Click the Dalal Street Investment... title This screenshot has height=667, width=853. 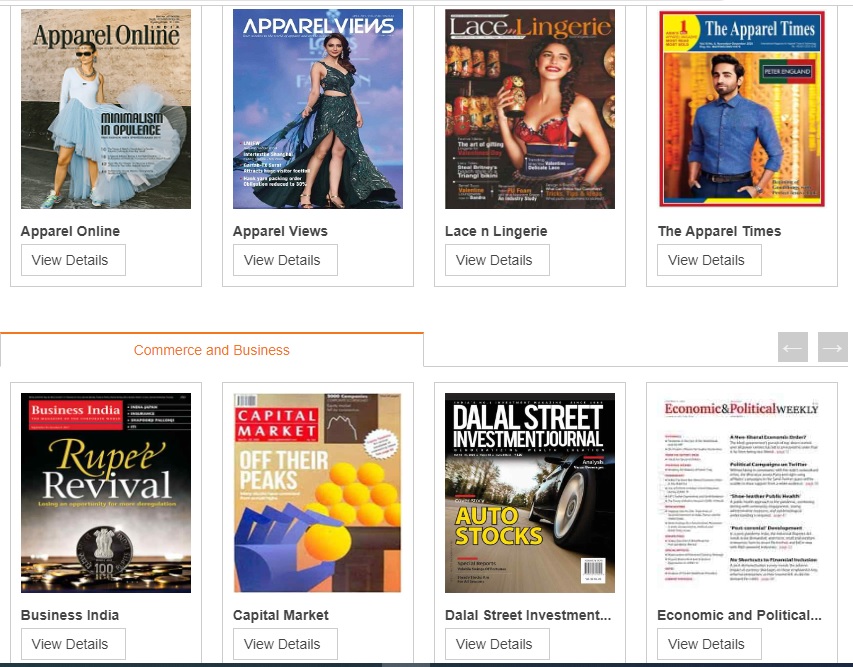coord(528,615)
